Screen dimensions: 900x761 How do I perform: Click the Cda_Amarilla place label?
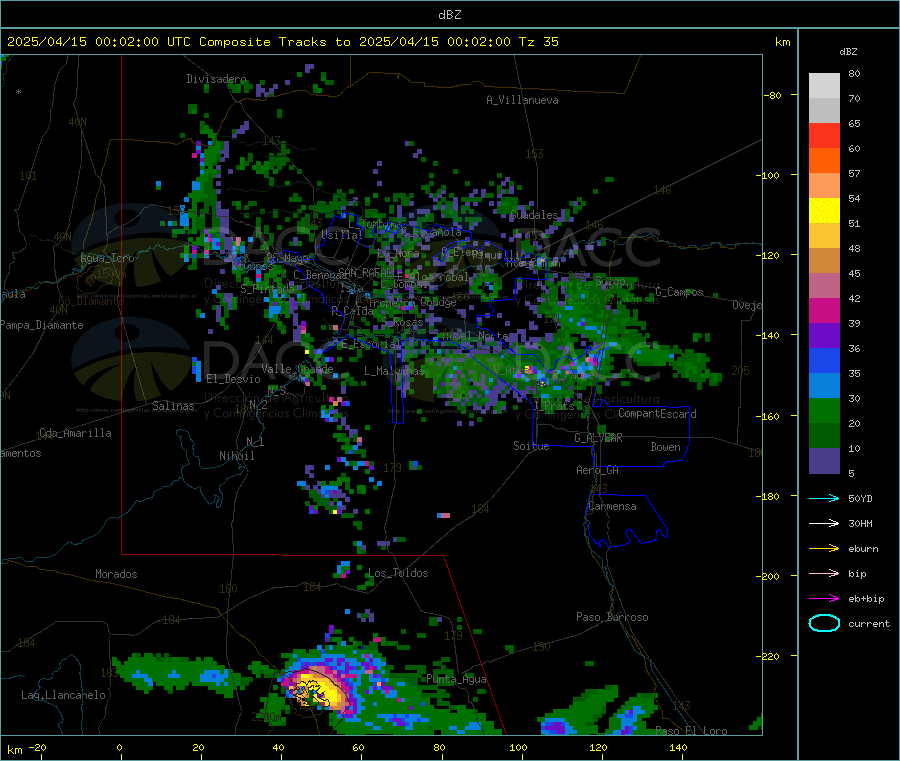tap(75, 433)
